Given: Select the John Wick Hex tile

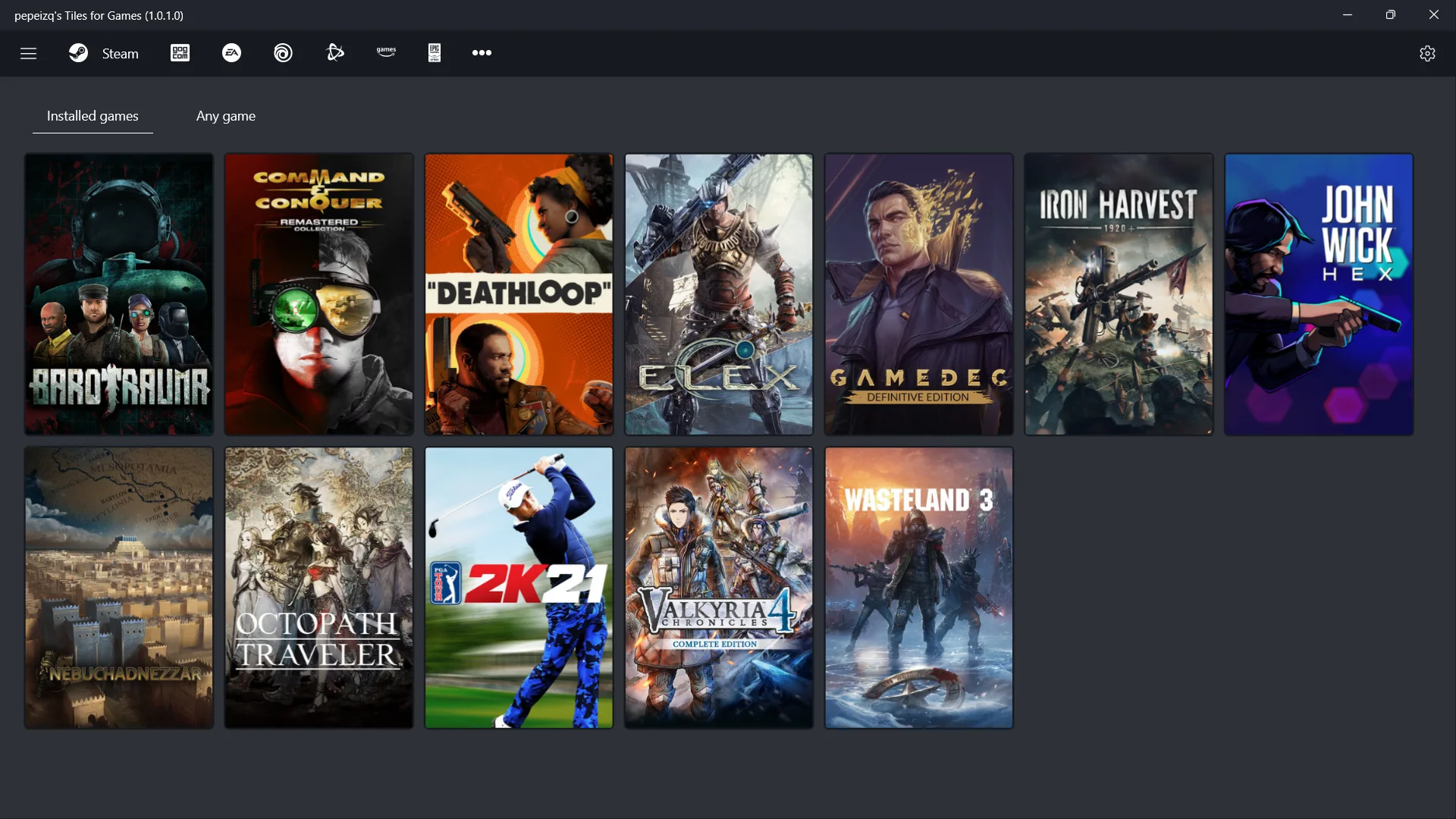Looking at the screenshot, I should [1319, 294].
